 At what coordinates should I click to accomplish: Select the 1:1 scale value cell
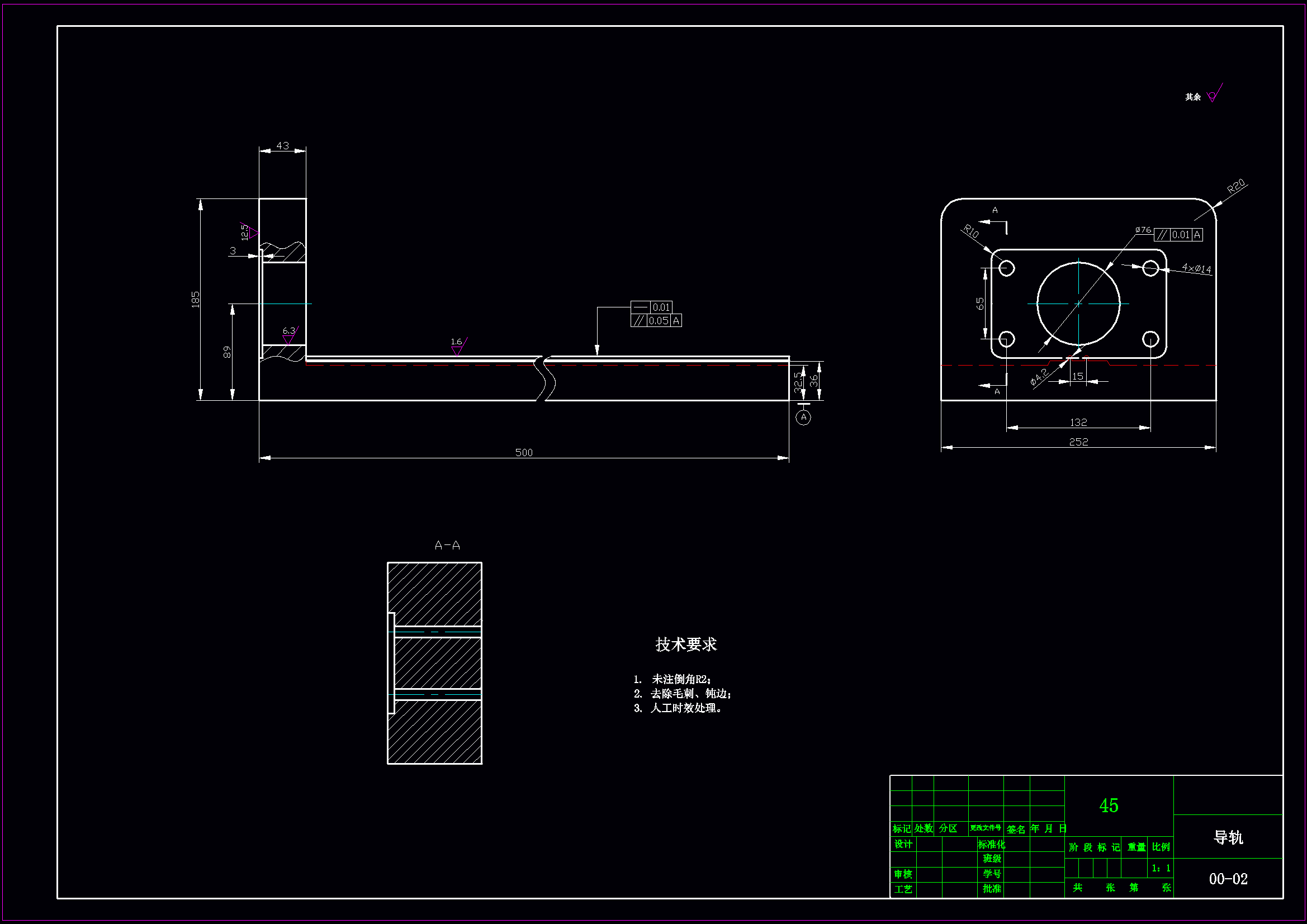tap(1161, 868)
